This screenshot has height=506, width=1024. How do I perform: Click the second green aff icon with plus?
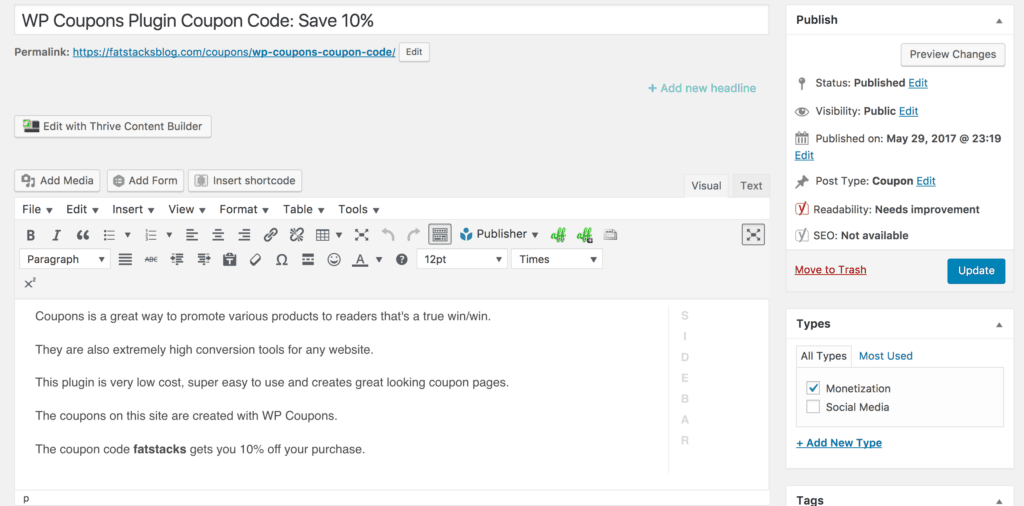[x=584, y=235]
